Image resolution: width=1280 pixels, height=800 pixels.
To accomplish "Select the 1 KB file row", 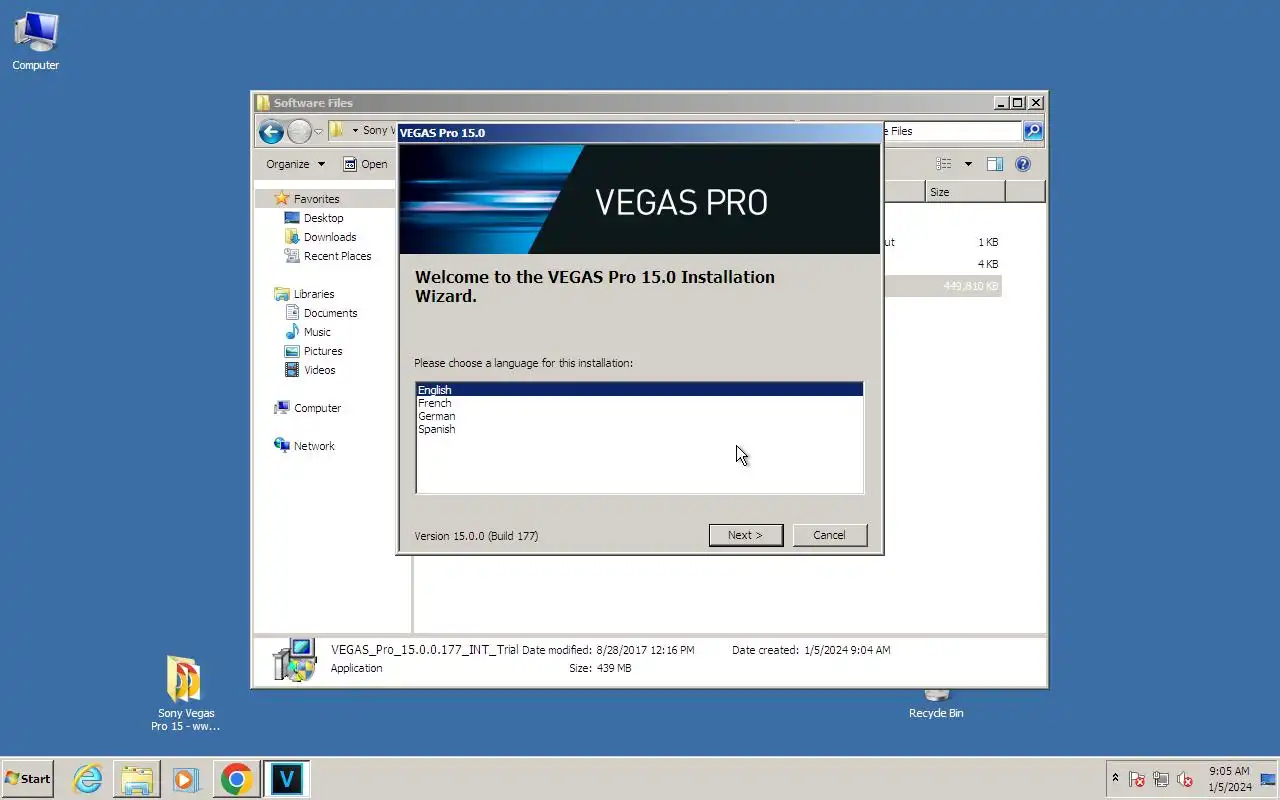I will pyautogui.click(x=942, y=242).
